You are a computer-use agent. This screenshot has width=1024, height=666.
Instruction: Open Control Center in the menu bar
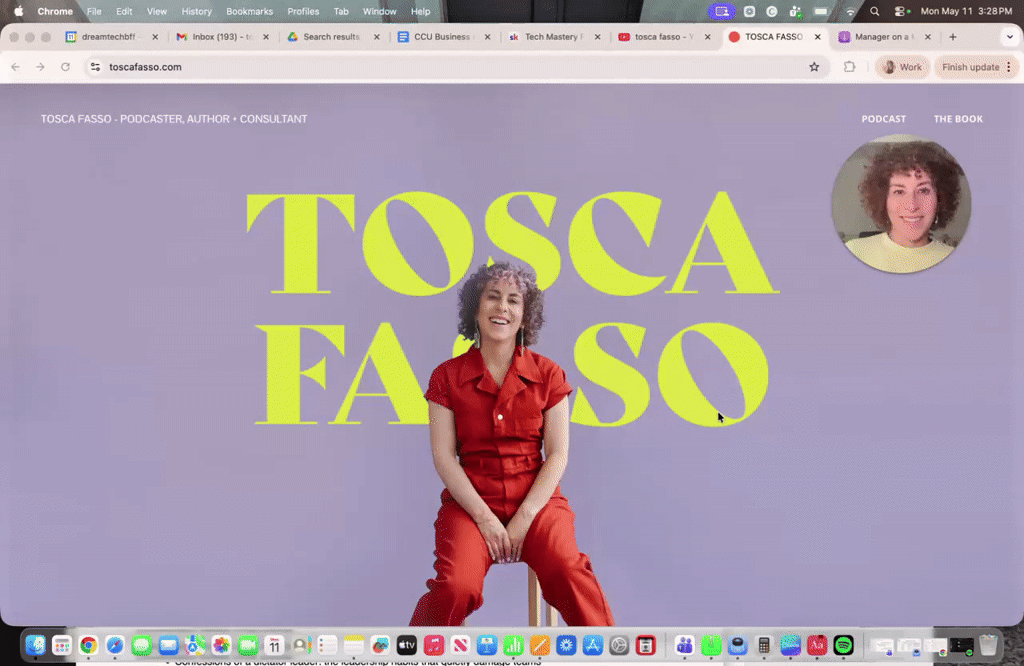tap(901, 11)
